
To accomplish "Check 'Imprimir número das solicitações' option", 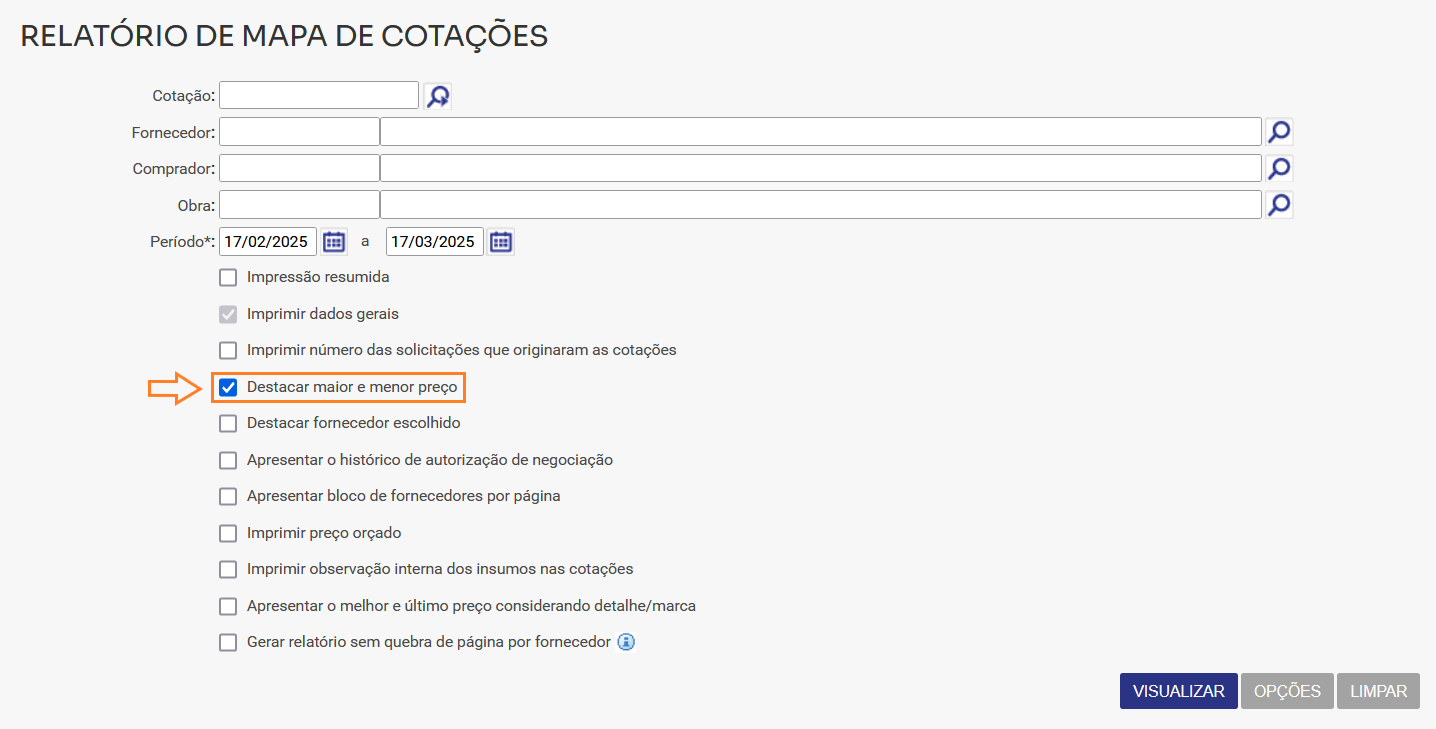I will point(228,350).
